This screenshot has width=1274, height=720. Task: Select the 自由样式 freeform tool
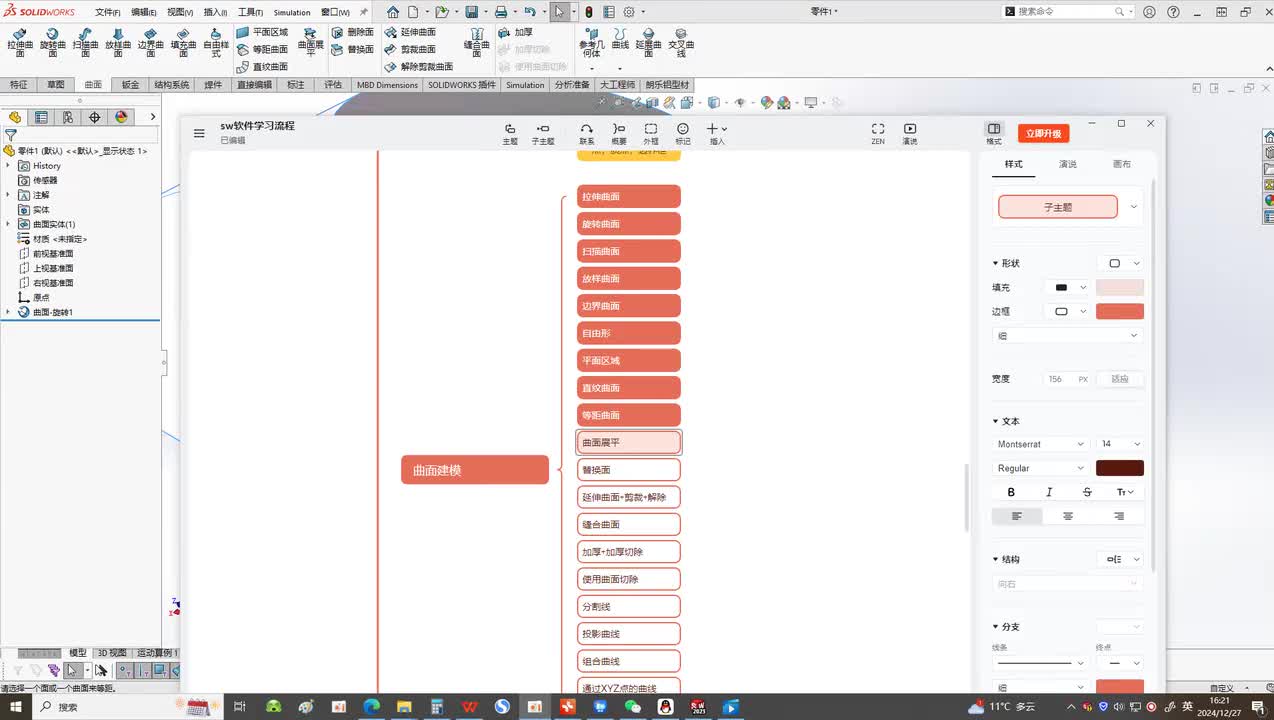click(x=215, y=44)
